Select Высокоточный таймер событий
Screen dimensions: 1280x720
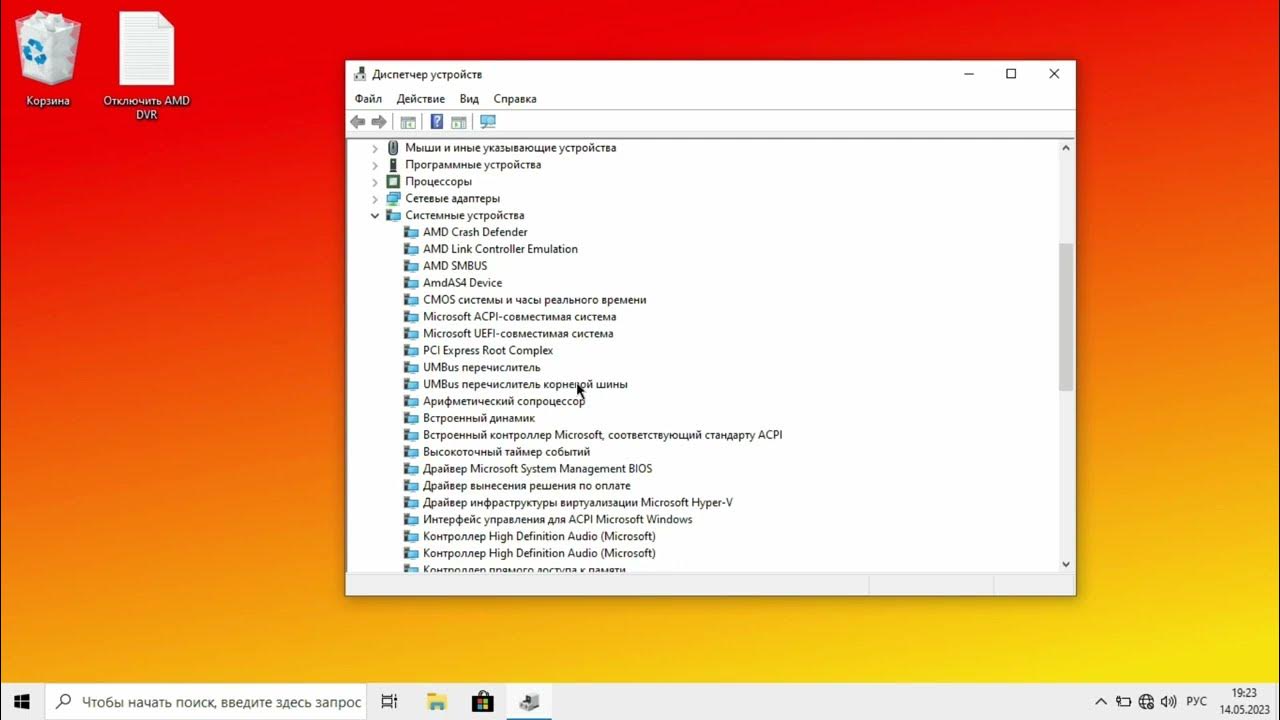point(506,452)
